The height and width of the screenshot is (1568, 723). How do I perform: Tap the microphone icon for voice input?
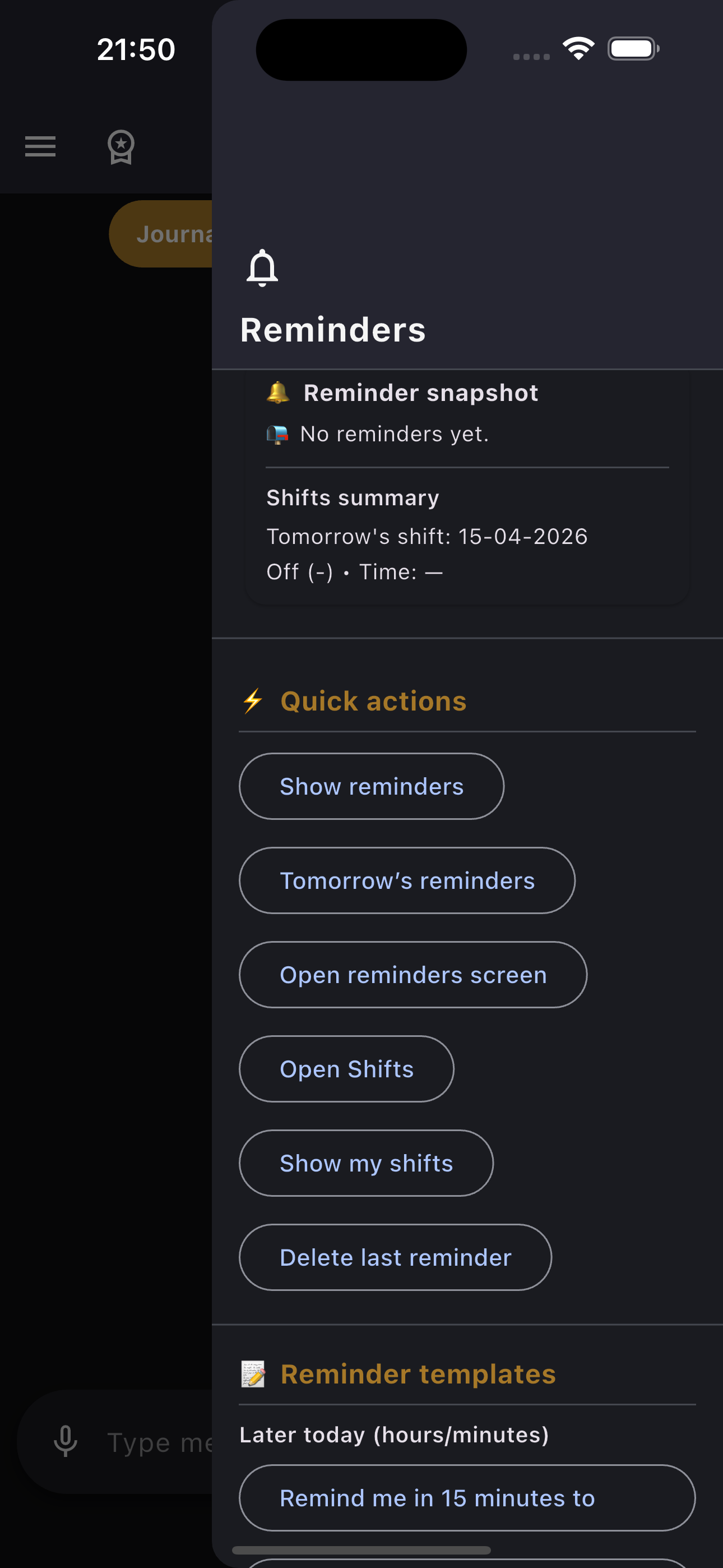[x=66, y=1440]
